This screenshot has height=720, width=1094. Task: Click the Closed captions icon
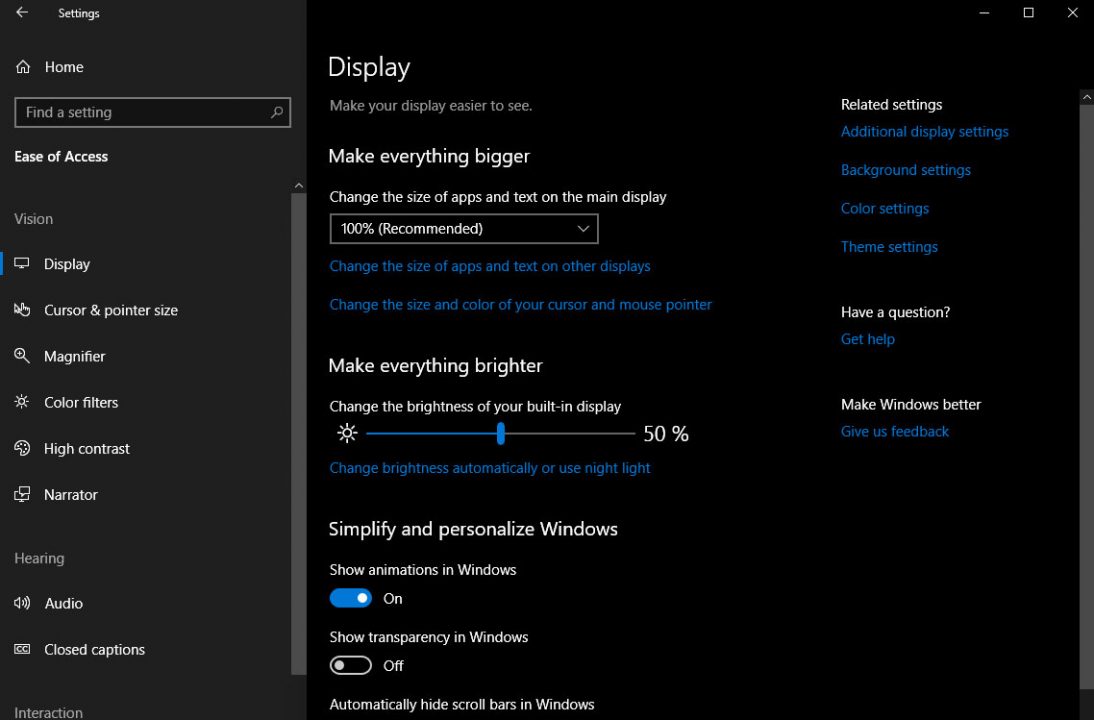[x=22, y=649]
